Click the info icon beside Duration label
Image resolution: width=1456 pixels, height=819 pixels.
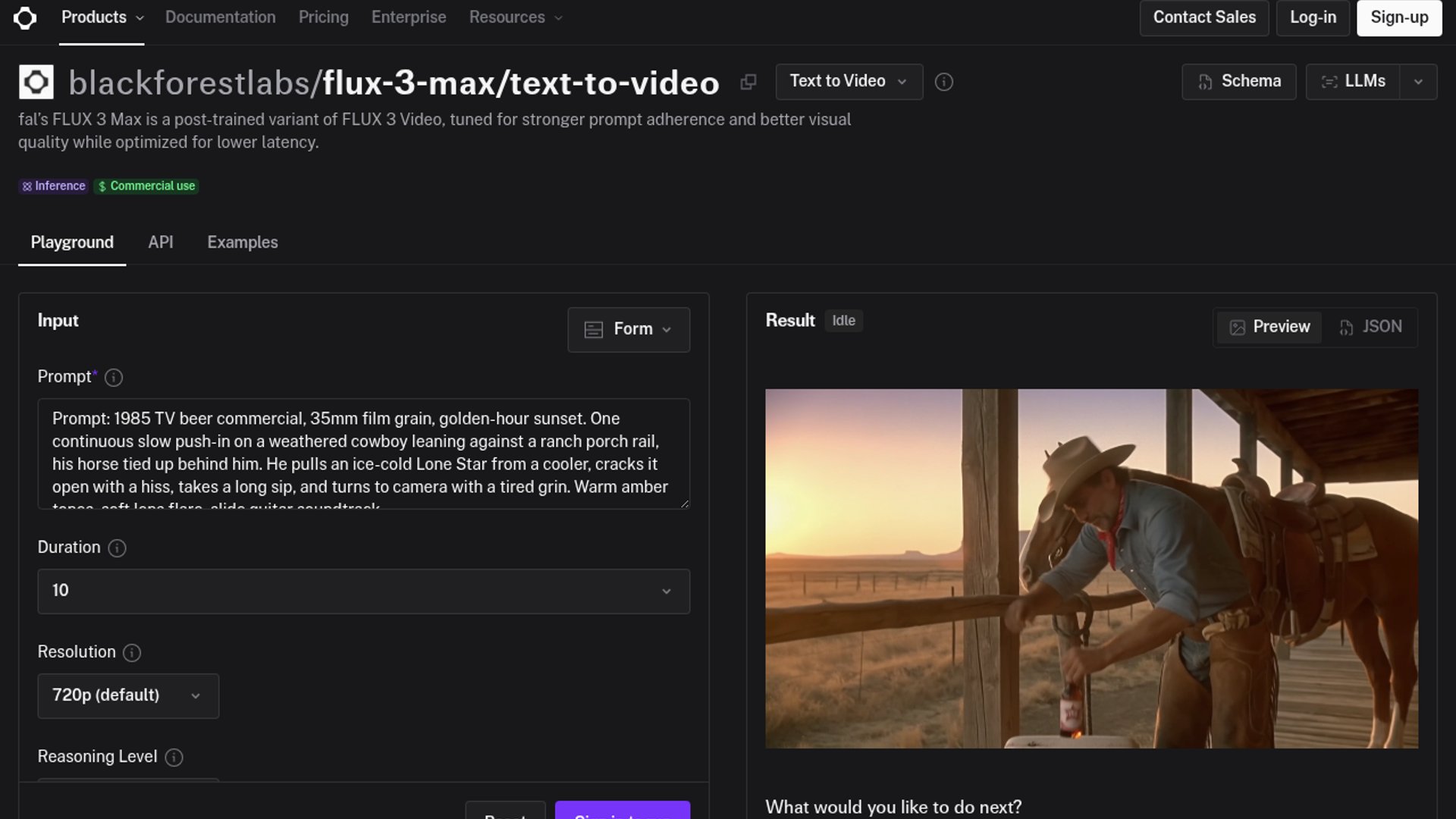tap(117, 548)
